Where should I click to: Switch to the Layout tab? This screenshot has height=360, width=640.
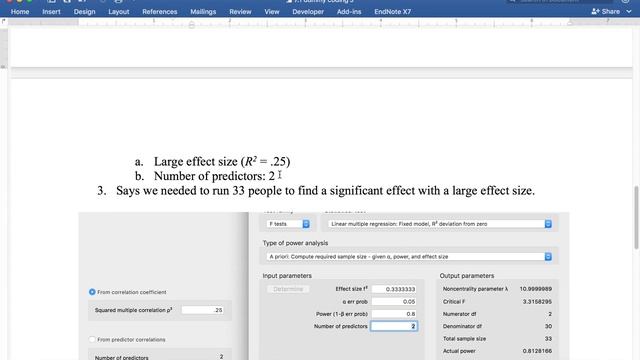coord(118,12)
